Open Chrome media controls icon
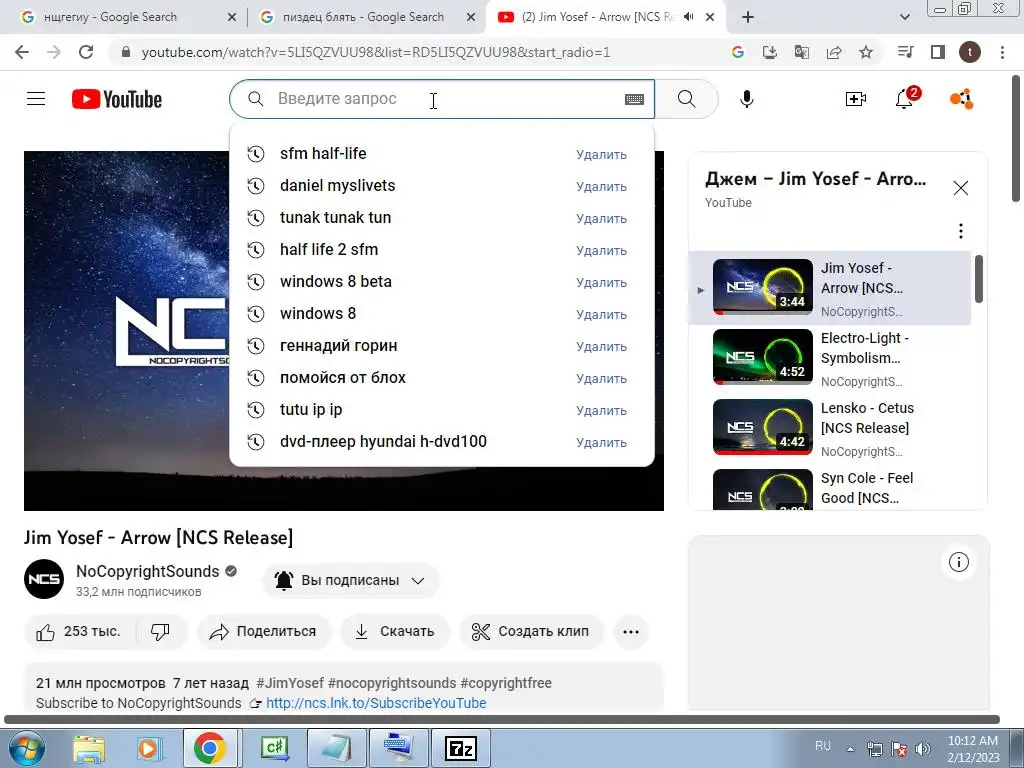The image size is (1024, 768). (x=905, y=52)
